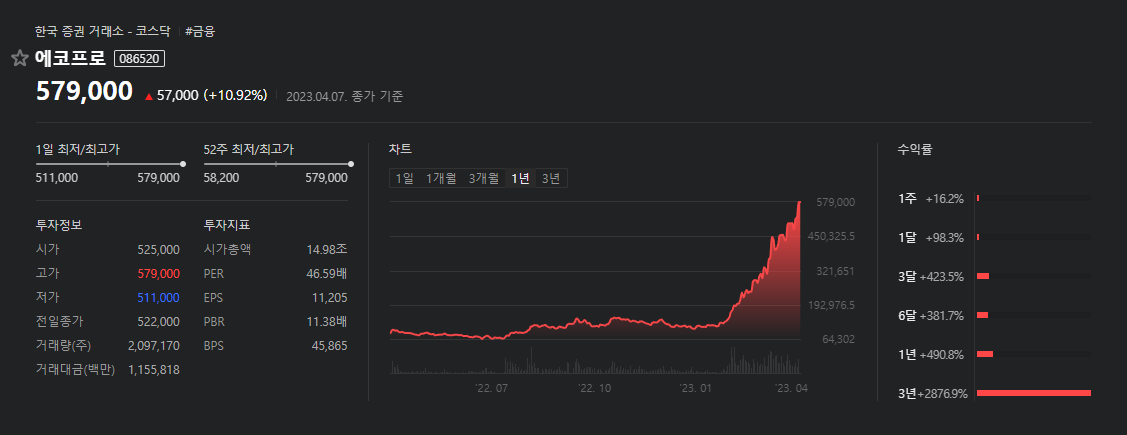Click the 시가총액 value 14.98조
The image size is (1127, 435).
327,249
